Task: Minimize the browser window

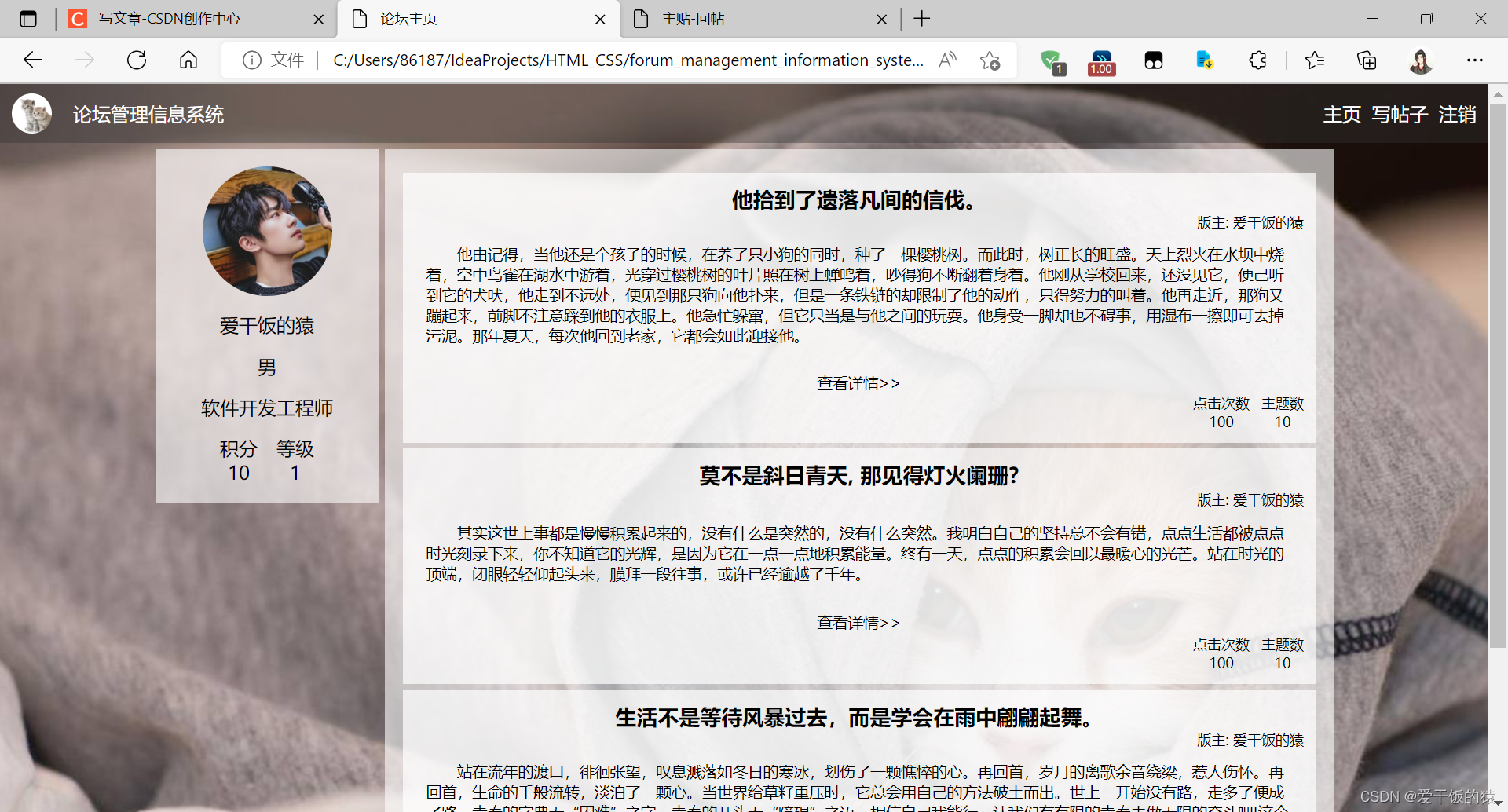Action: pos(1373,19)
